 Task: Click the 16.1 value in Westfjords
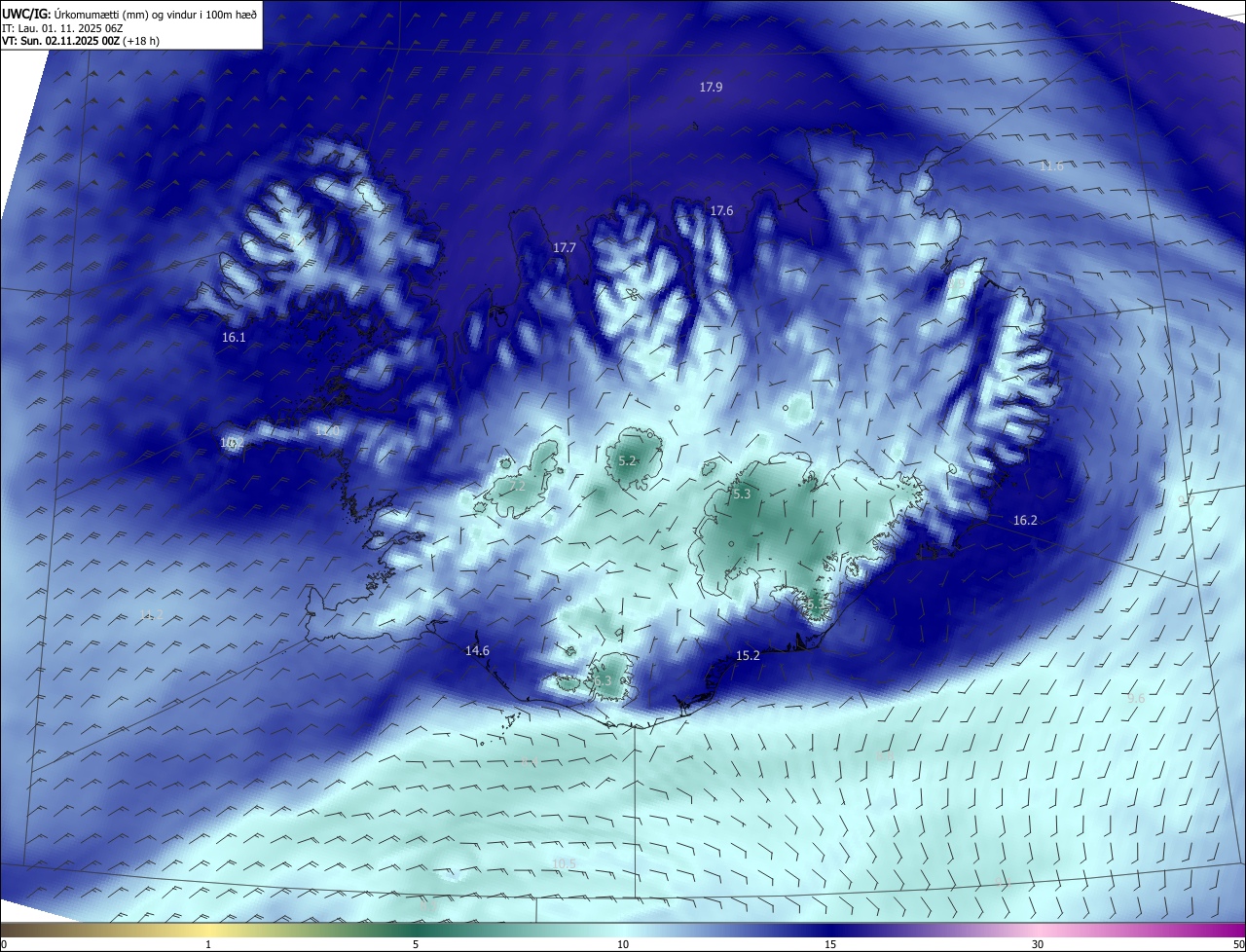point(234,338)
